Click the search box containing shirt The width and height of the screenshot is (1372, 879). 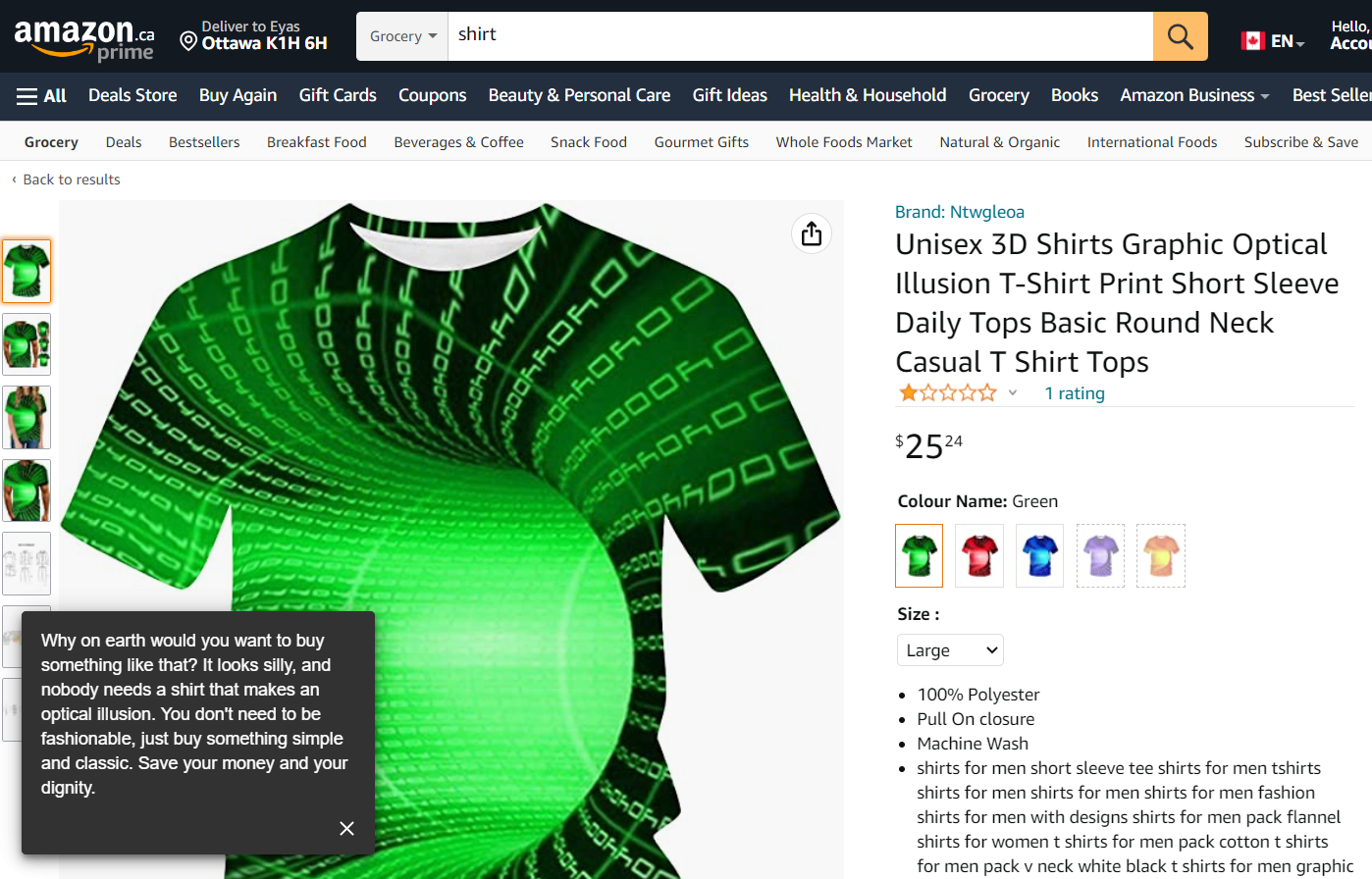(800, 36)
